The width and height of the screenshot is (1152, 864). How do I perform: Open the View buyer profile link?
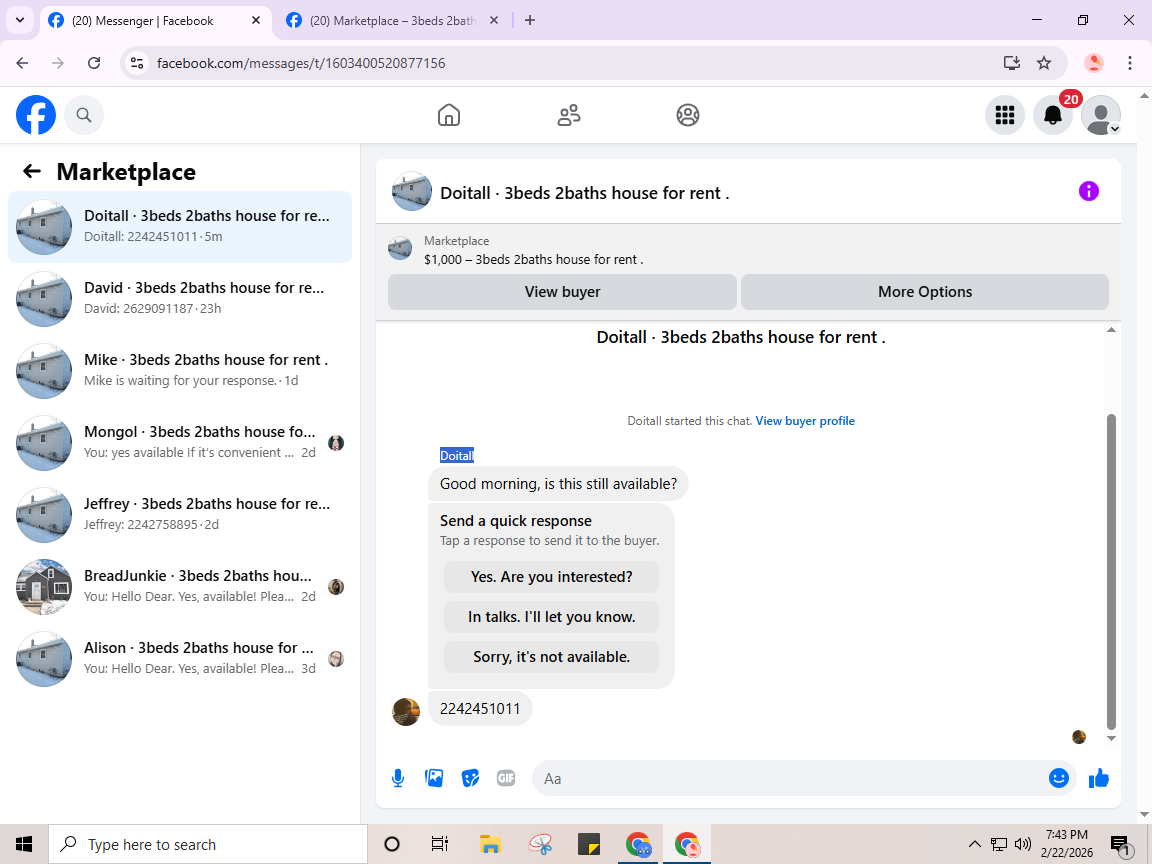[x=804, y=421]
